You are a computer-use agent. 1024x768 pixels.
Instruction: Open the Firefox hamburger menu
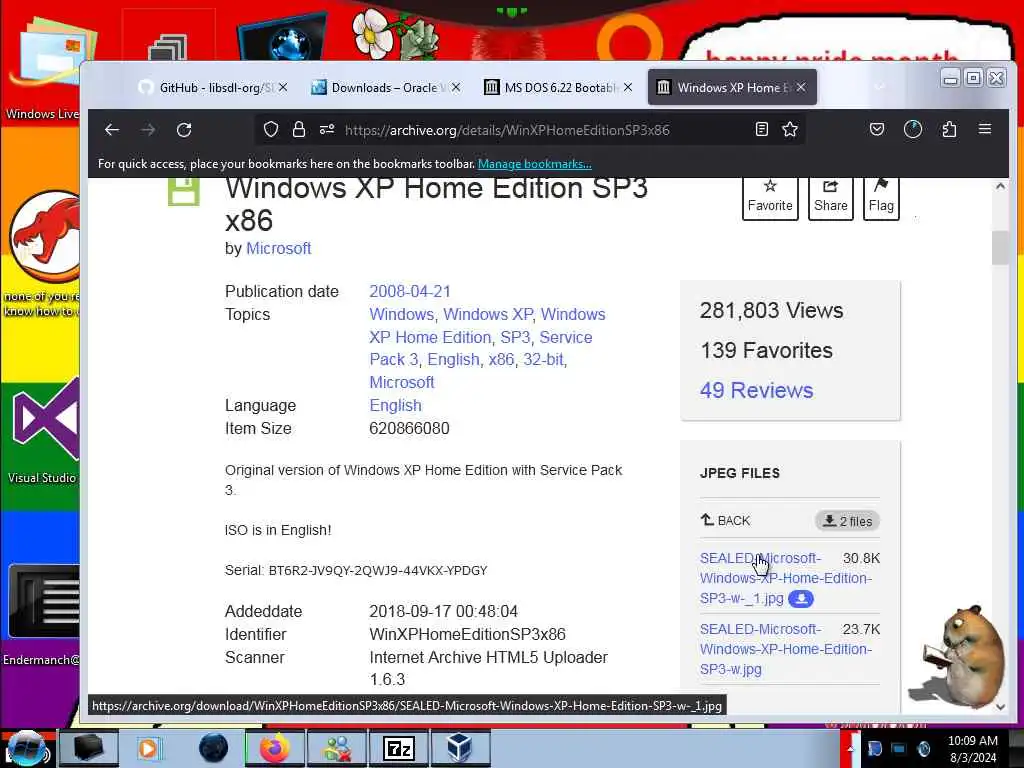[x=985, y=129]
